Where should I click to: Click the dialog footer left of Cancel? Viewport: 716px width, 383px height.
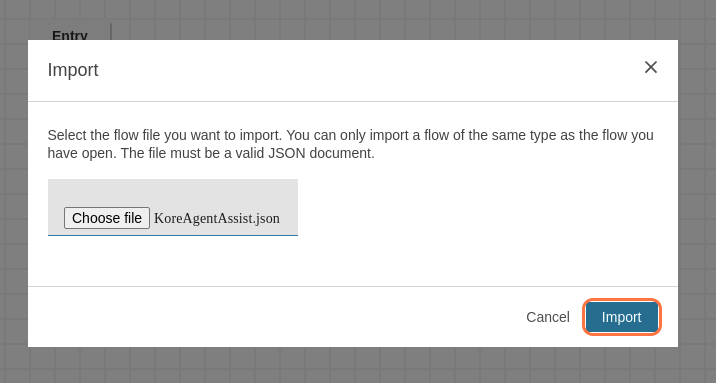pos(274,317)
